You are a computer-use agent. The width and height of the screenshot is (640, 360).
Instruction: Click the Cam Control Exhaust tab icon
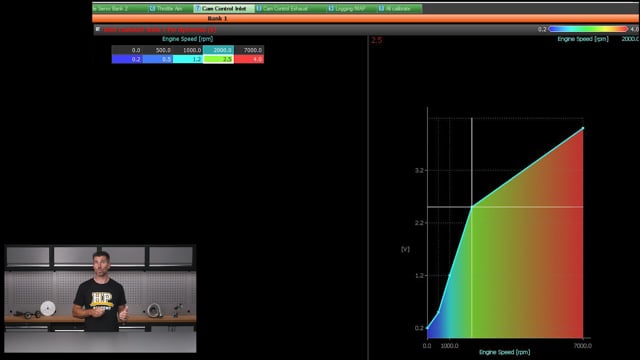tap(259, 8)
